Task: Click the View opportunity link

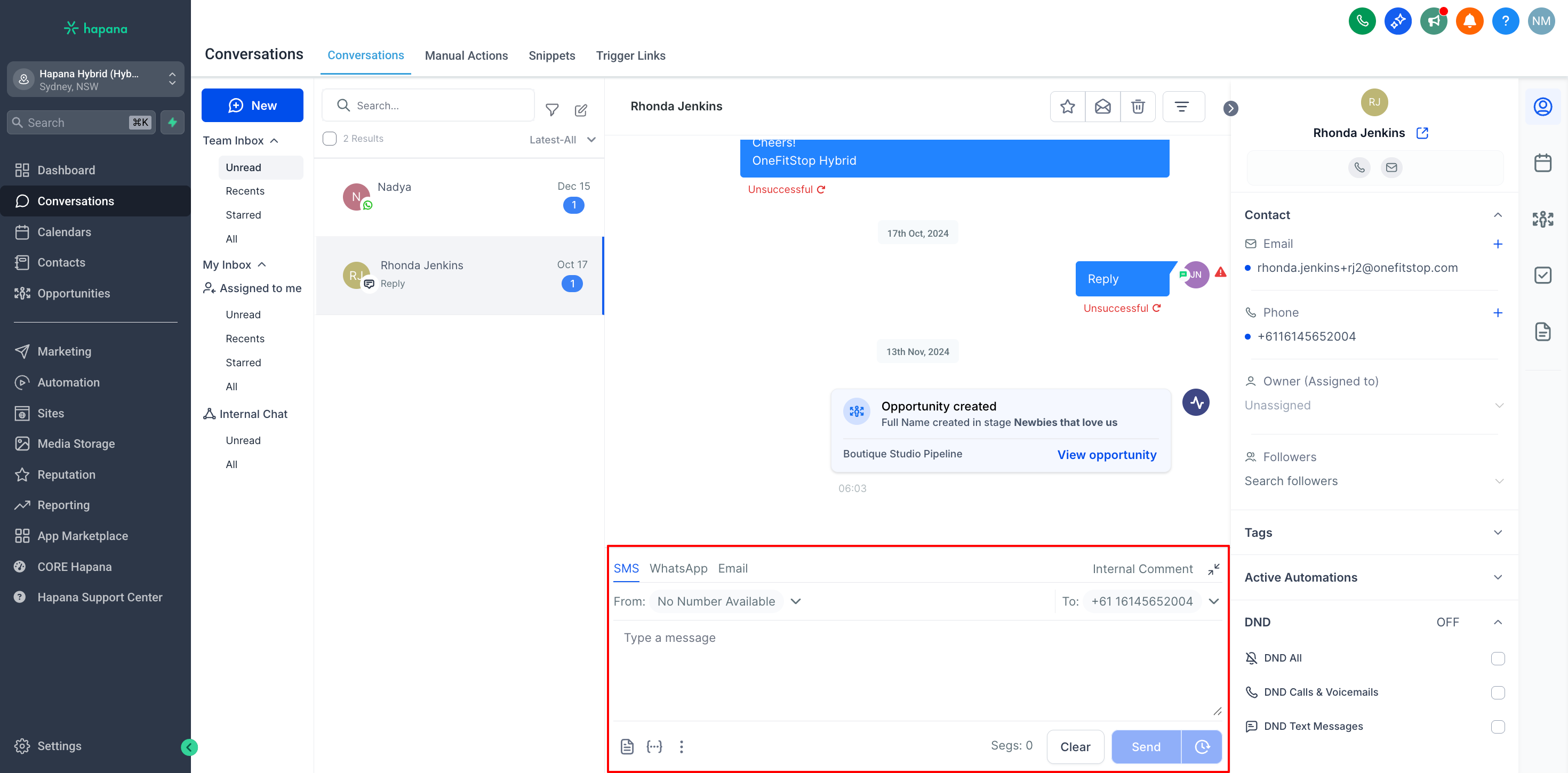Action: (x=1106, y=455)
